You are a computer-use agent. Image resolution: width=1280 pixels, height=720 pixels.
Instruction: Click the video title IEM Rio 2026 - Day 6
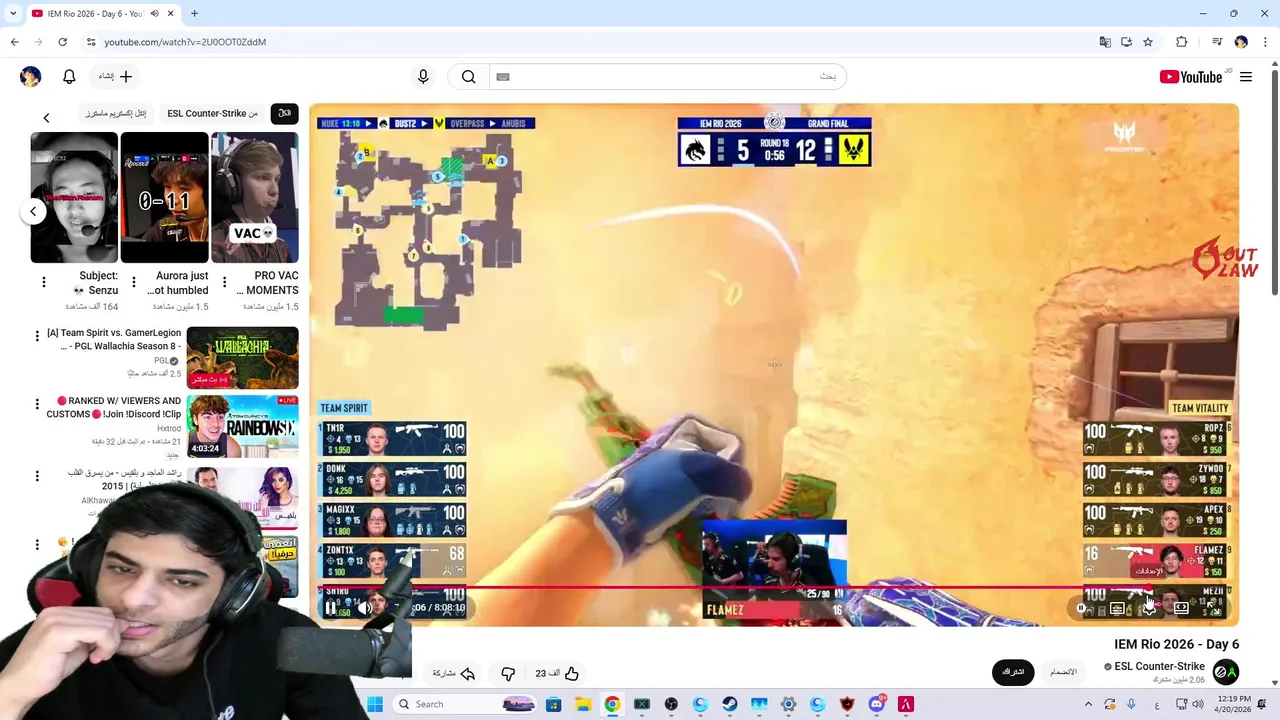[x=1177, y=644]
